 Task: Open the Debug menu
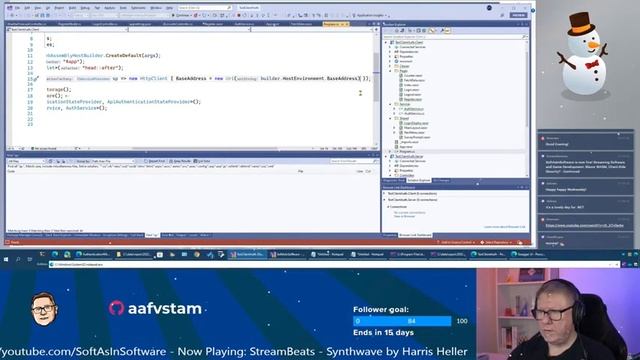click(85, 8)
